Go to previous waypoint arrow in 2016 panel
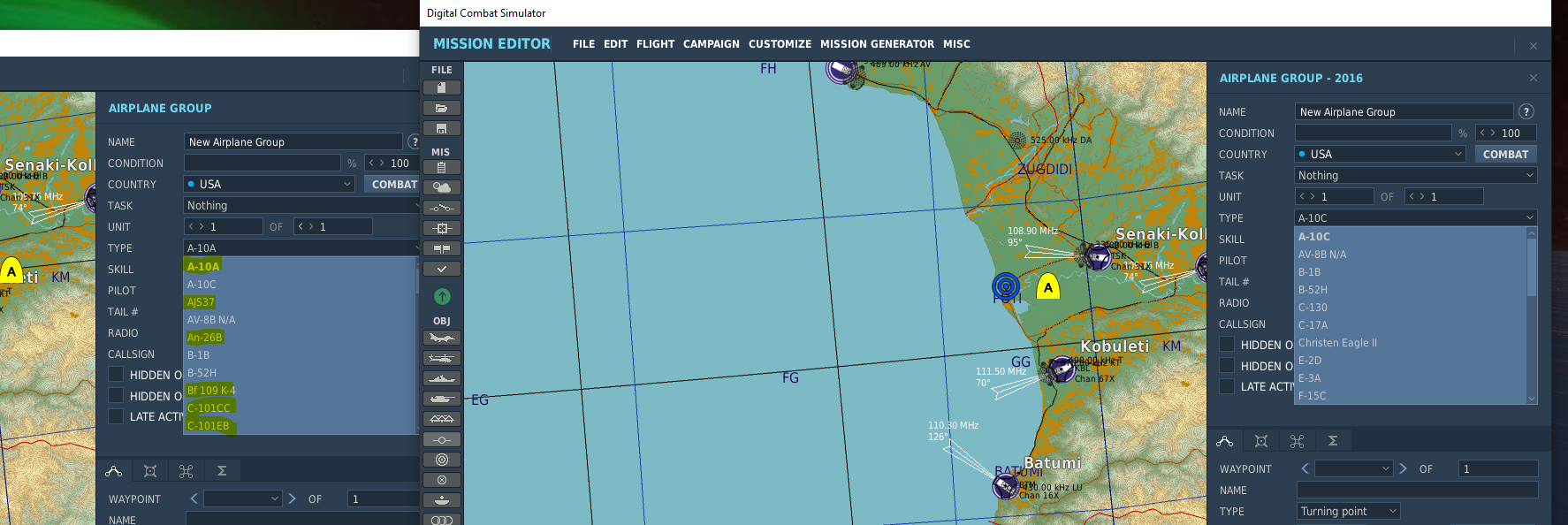This screenshot has height=525, width=1568. [x=1305, y=468]
